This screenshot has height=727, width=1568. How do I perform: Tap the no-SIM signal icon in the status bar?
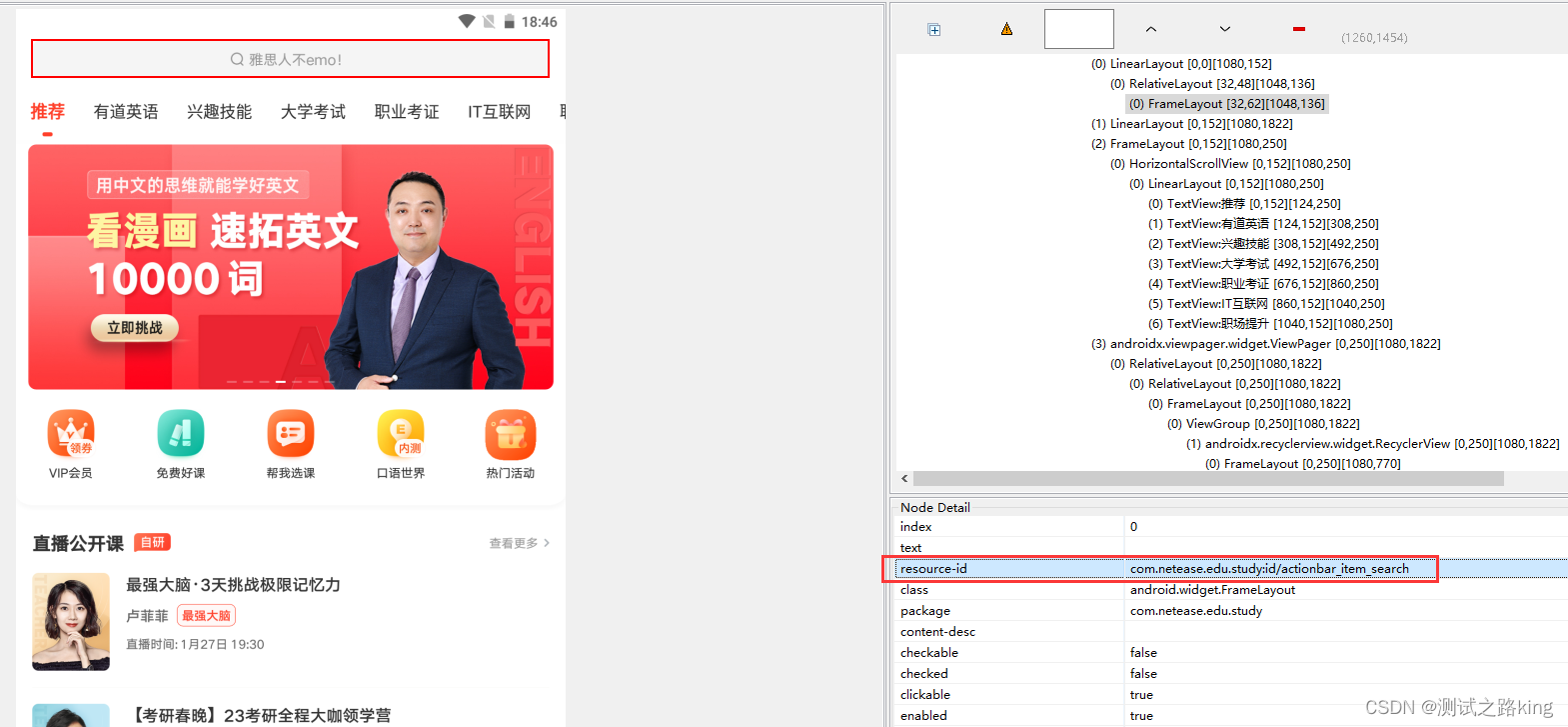click(489, 21)
